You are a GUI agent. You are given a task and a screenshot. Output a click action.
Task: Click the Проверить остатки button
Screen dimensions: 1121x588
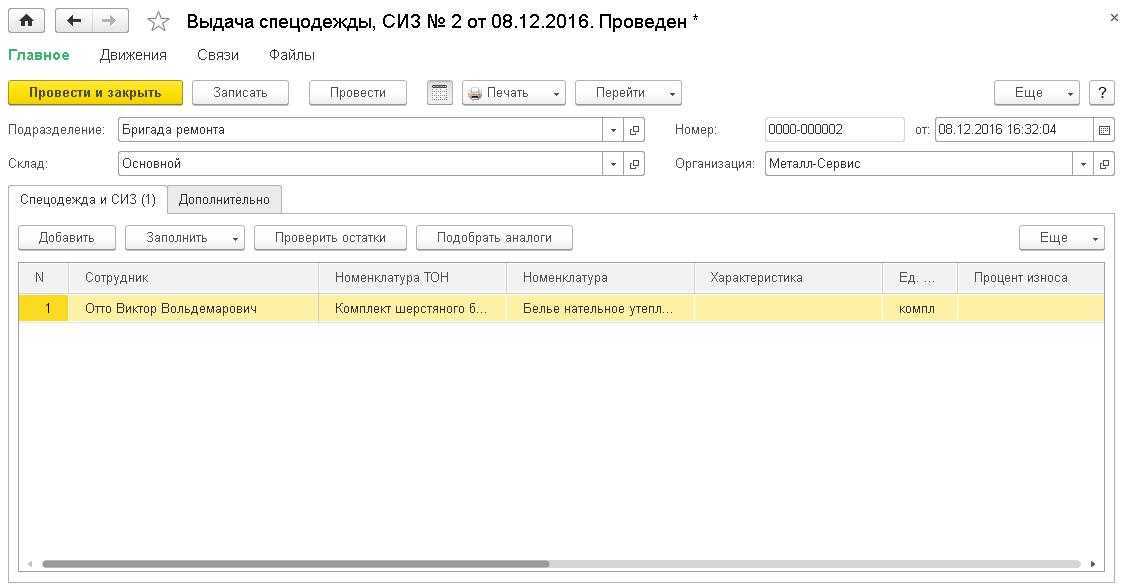[x=330, y=238]
